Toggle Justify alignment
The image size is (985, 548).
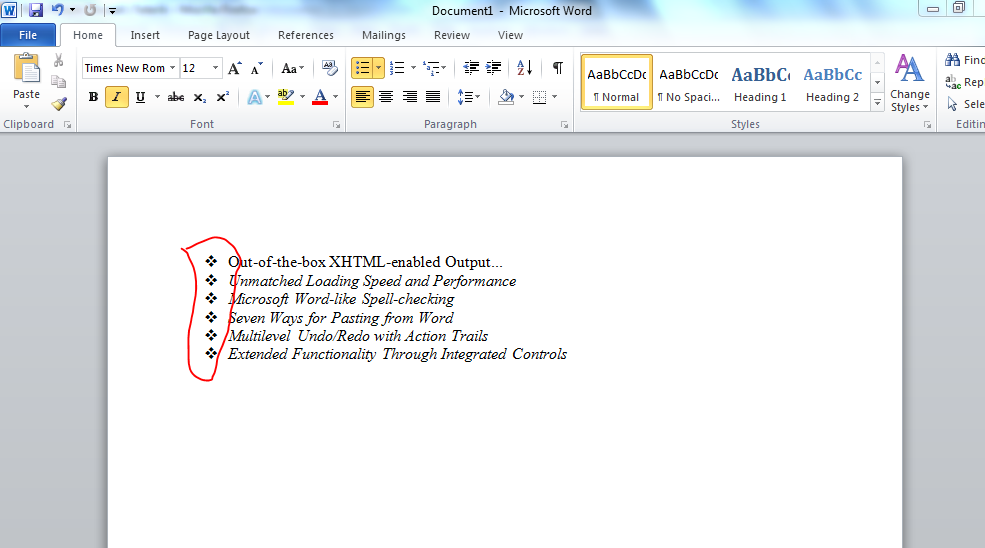(433, 97)
